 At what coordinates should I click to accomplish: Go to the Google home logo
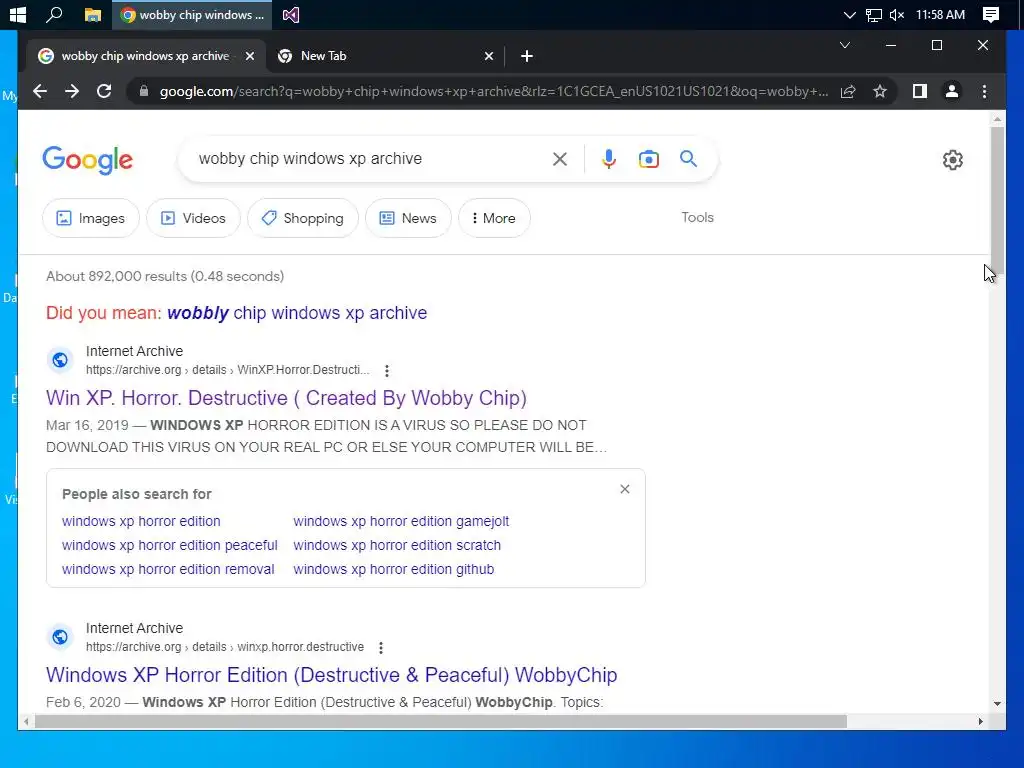(x=88, y=159)
